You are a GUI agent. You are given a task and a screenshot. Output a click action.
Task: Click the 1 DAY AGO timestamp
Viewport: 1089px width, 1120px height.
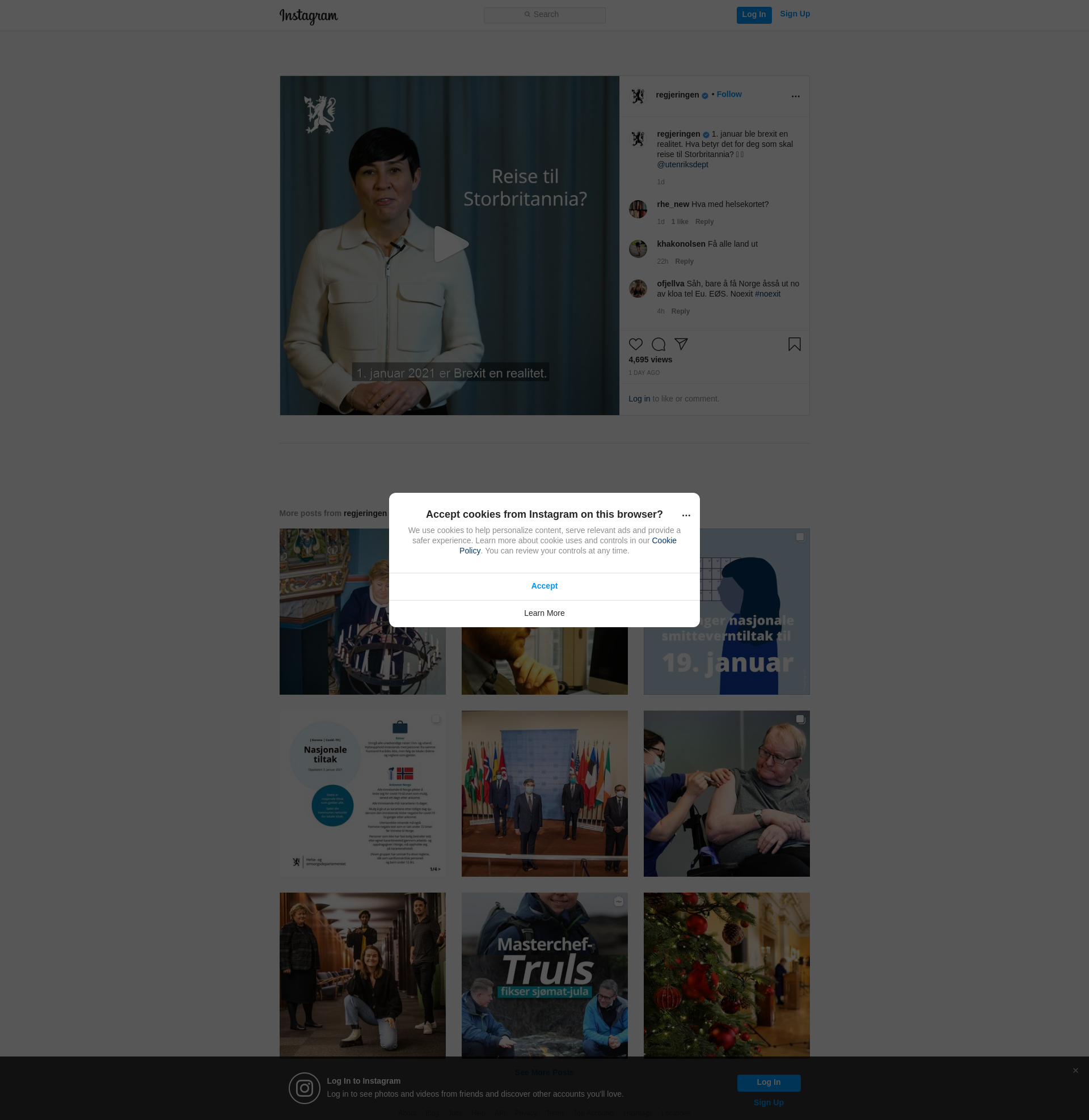pyautogui.click(x=644, y=373)
